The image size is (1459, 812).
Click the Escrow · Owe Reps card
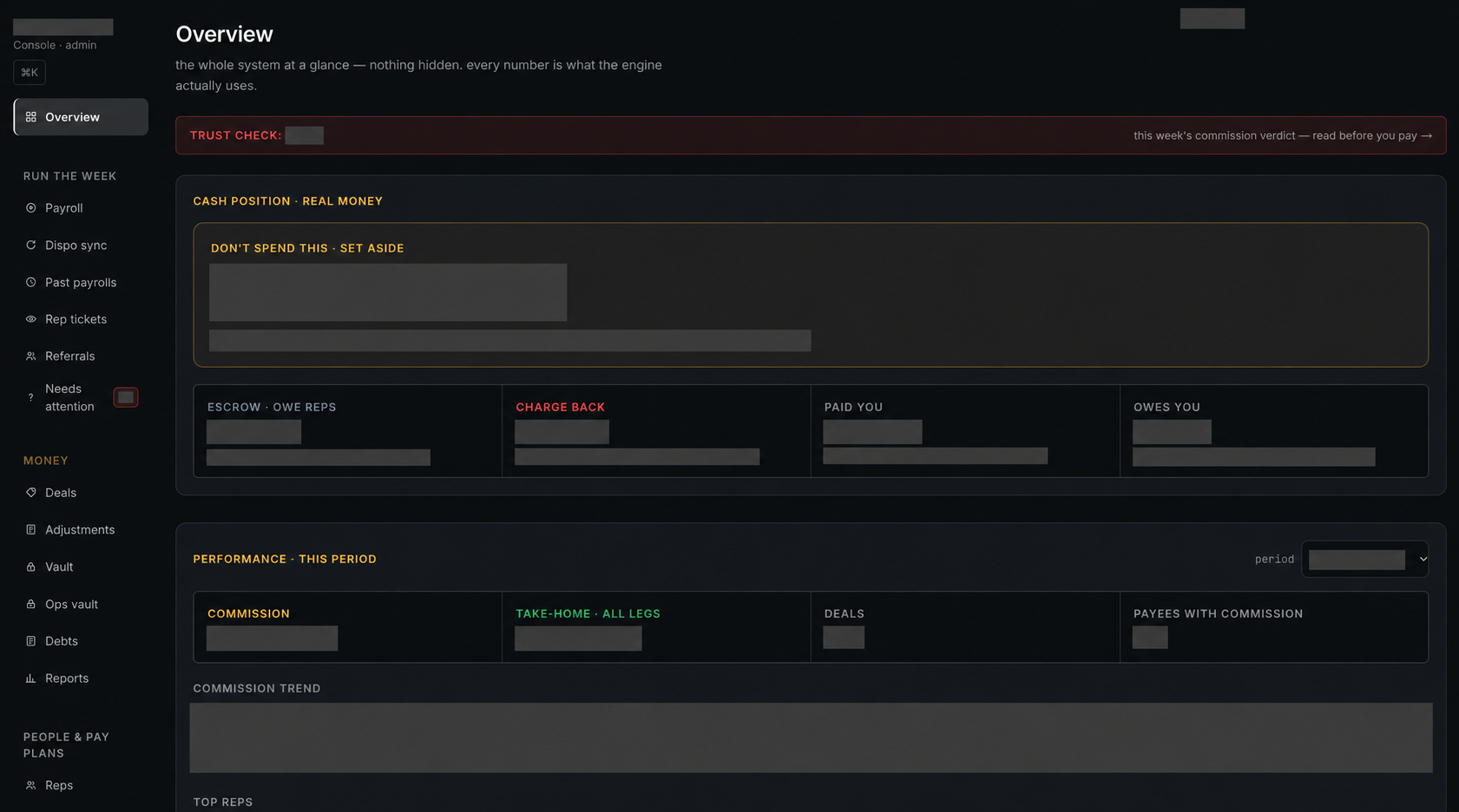347,431
